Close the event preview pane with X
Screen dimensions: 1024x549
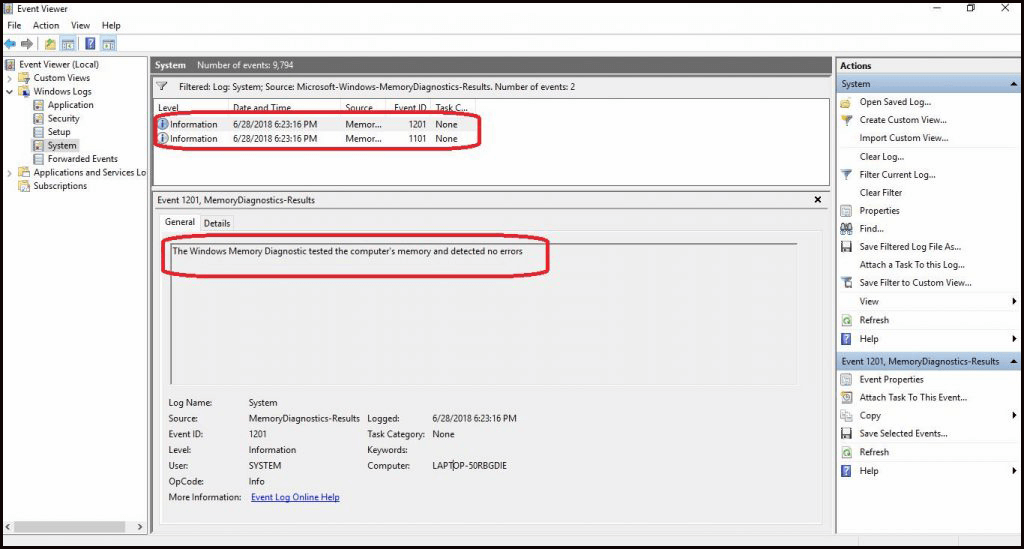pos(818,200)
